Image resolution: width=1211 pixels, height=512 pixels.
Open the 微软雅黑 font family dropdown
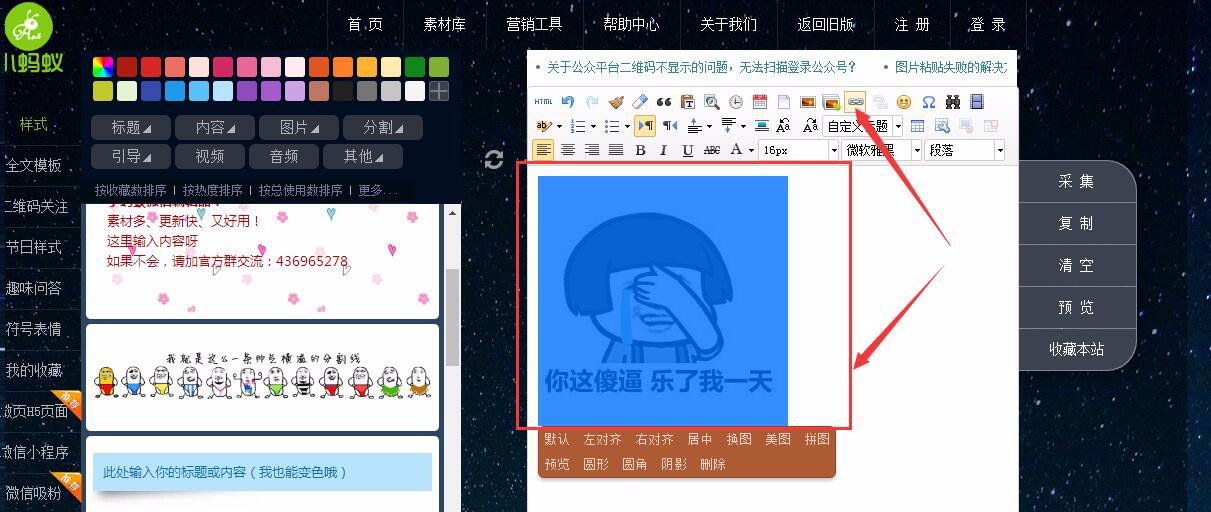click(x=881, y=150)
